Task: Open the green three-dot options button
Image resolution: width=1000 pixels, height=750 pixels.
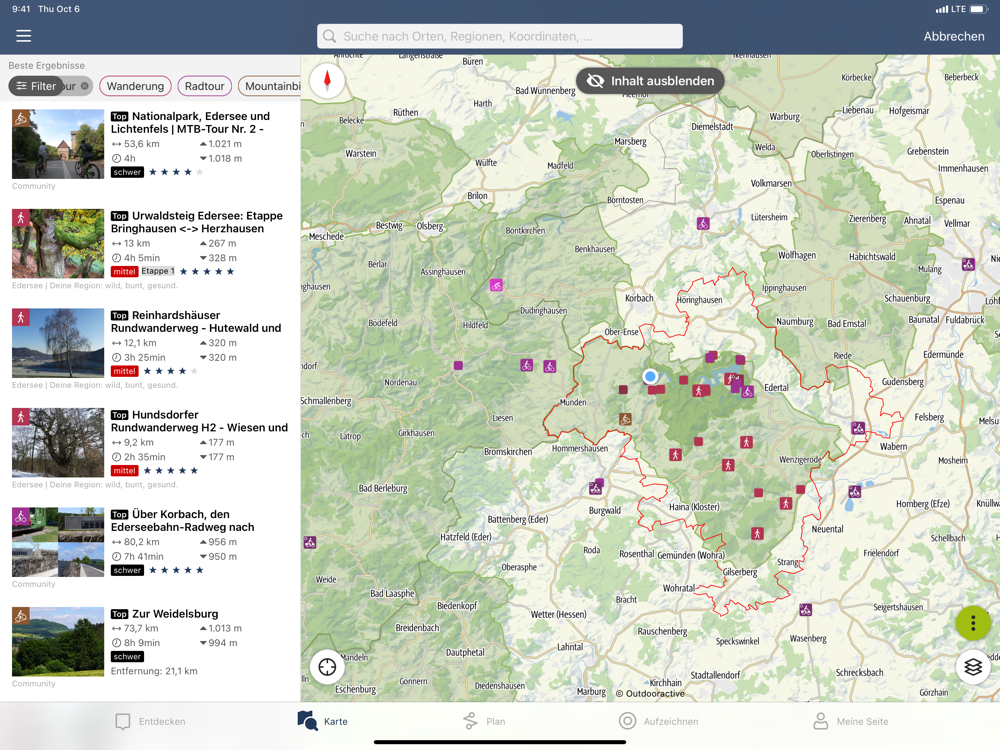Action: pos(973,623)
